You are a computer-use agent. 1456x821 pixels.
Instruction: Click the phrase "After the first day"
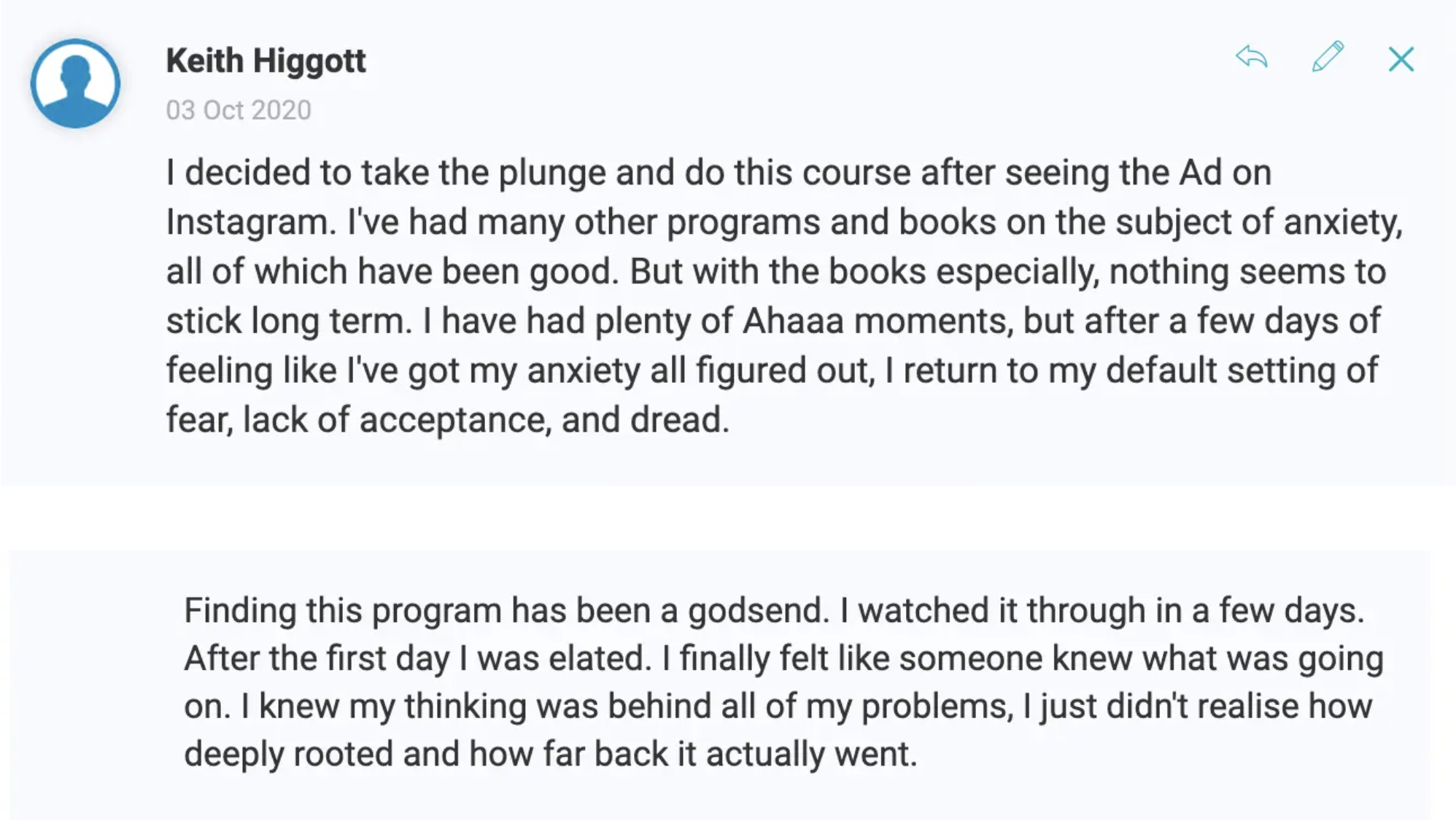[x=317, y=658]
